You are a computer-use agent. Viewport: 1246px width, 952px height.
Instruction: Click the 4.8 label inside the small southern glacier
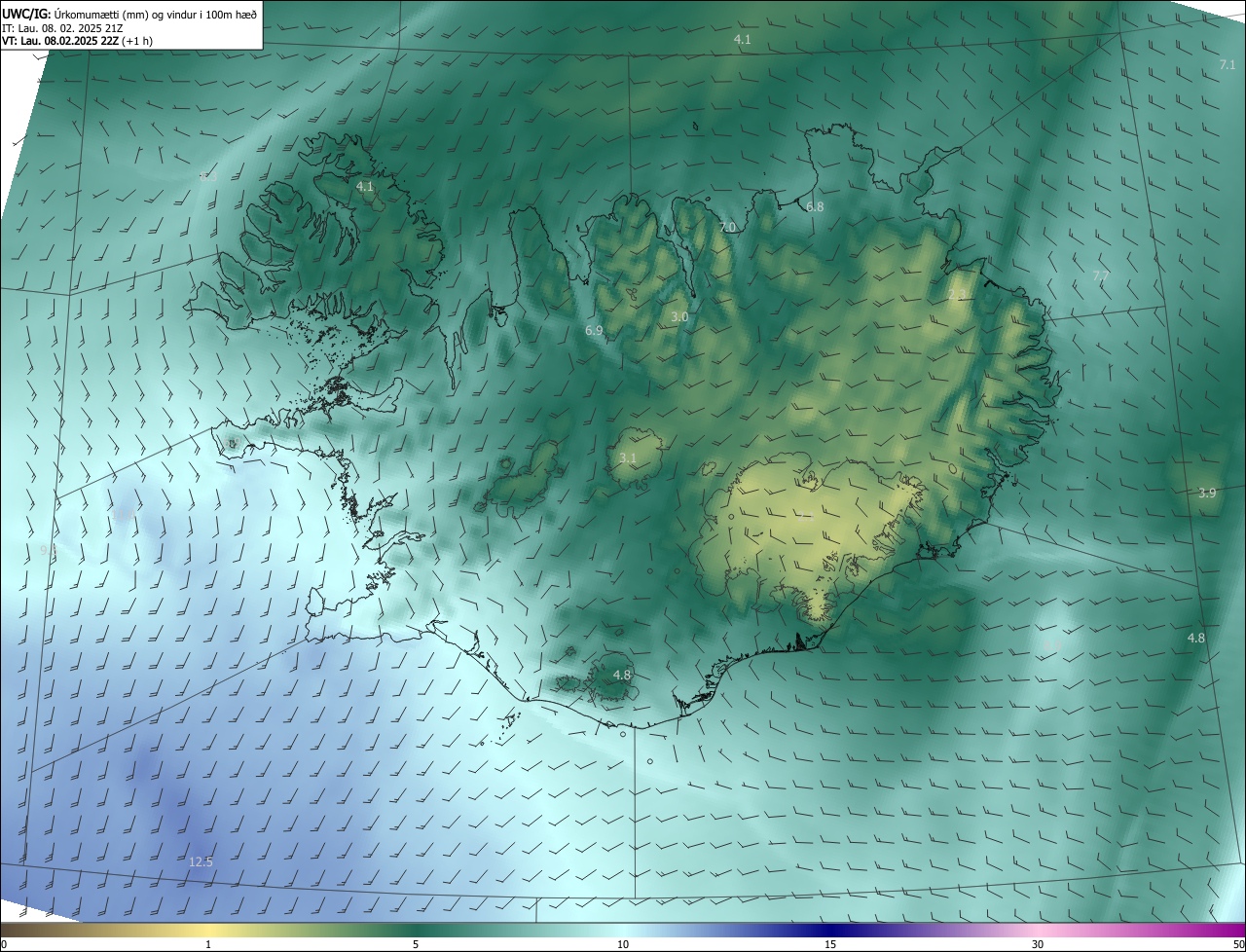[x=622, y=675]
